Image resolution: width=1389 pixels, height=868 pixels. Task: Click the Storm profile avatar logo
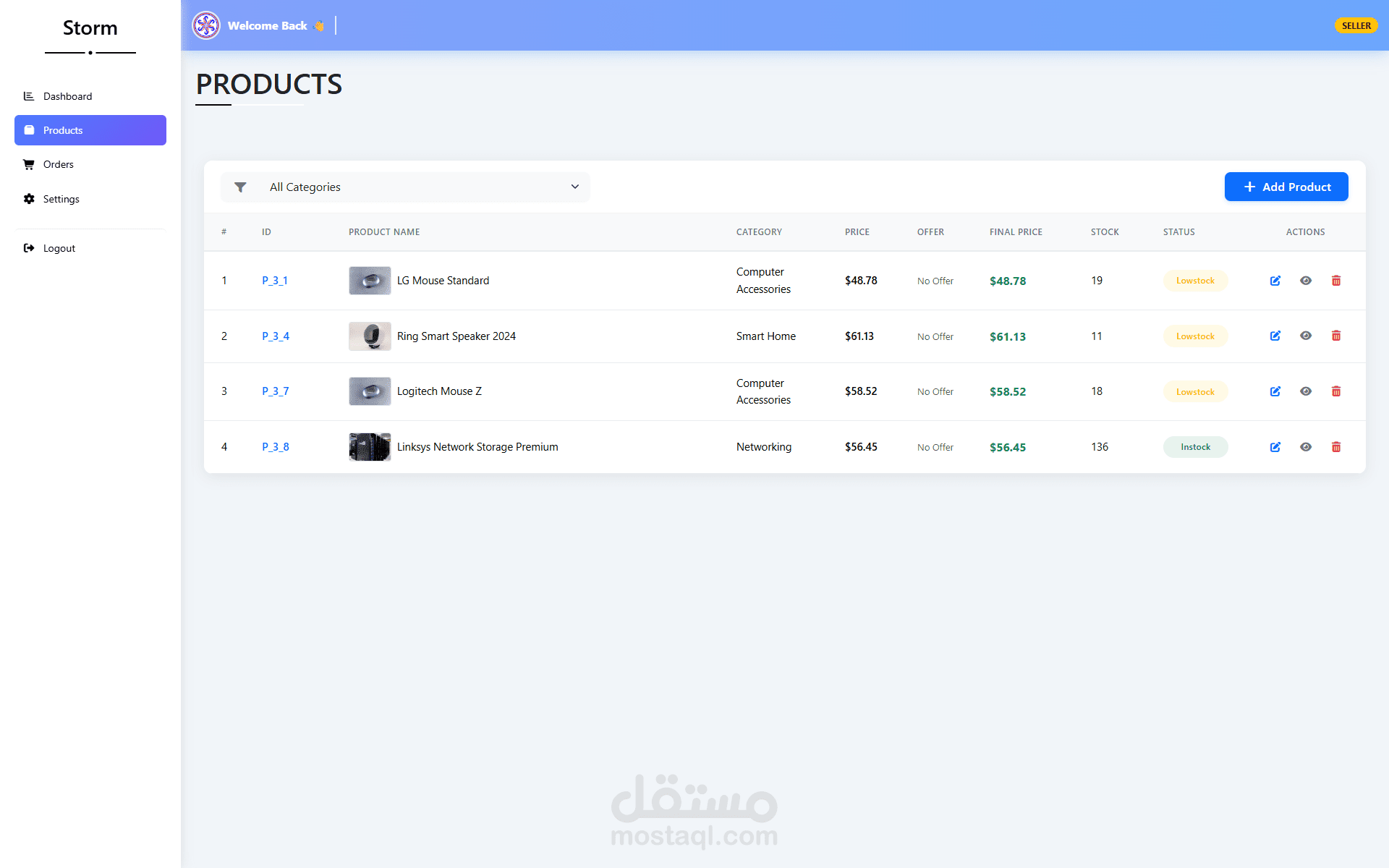[206, 25]
